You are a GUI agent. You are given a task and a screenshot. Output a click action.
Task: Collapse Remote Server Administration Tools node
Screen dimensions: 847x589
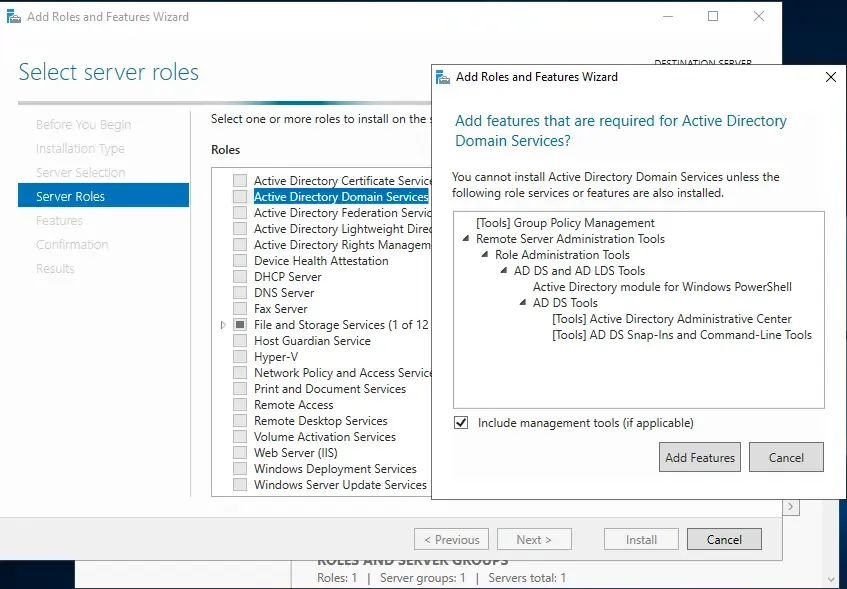(466, 238)
